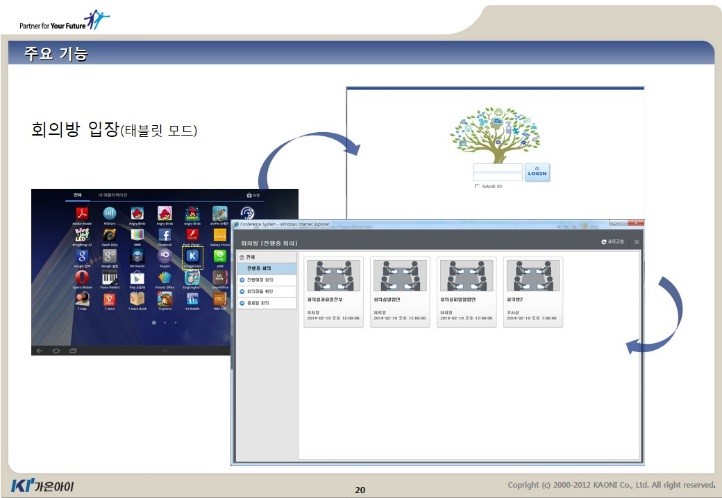This screenshot has width=722, height=498.
Task: Open the highlighted K conference app icon
Action: point(192,257)
